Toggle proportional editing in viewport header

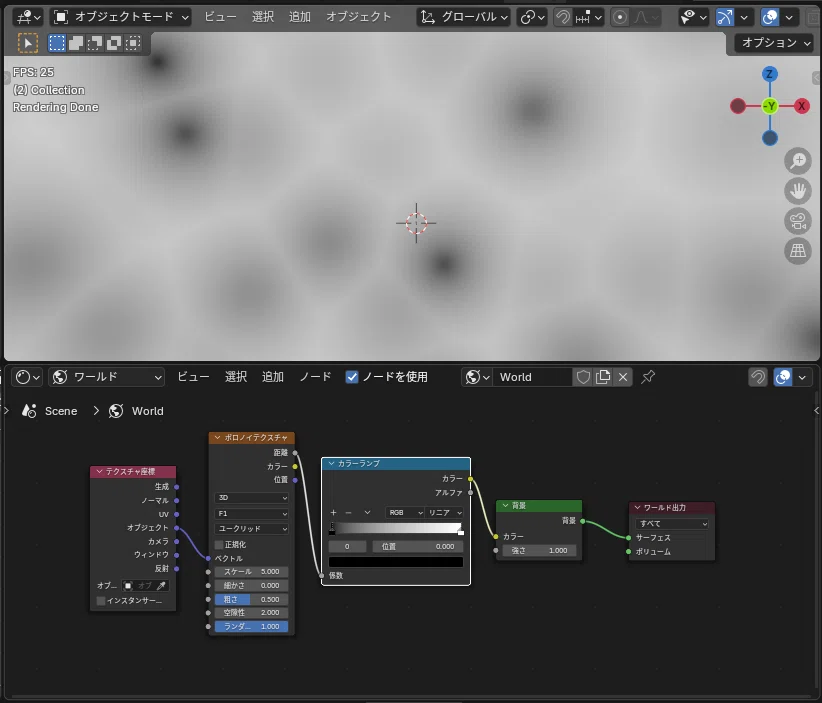(x=620, y=17)
